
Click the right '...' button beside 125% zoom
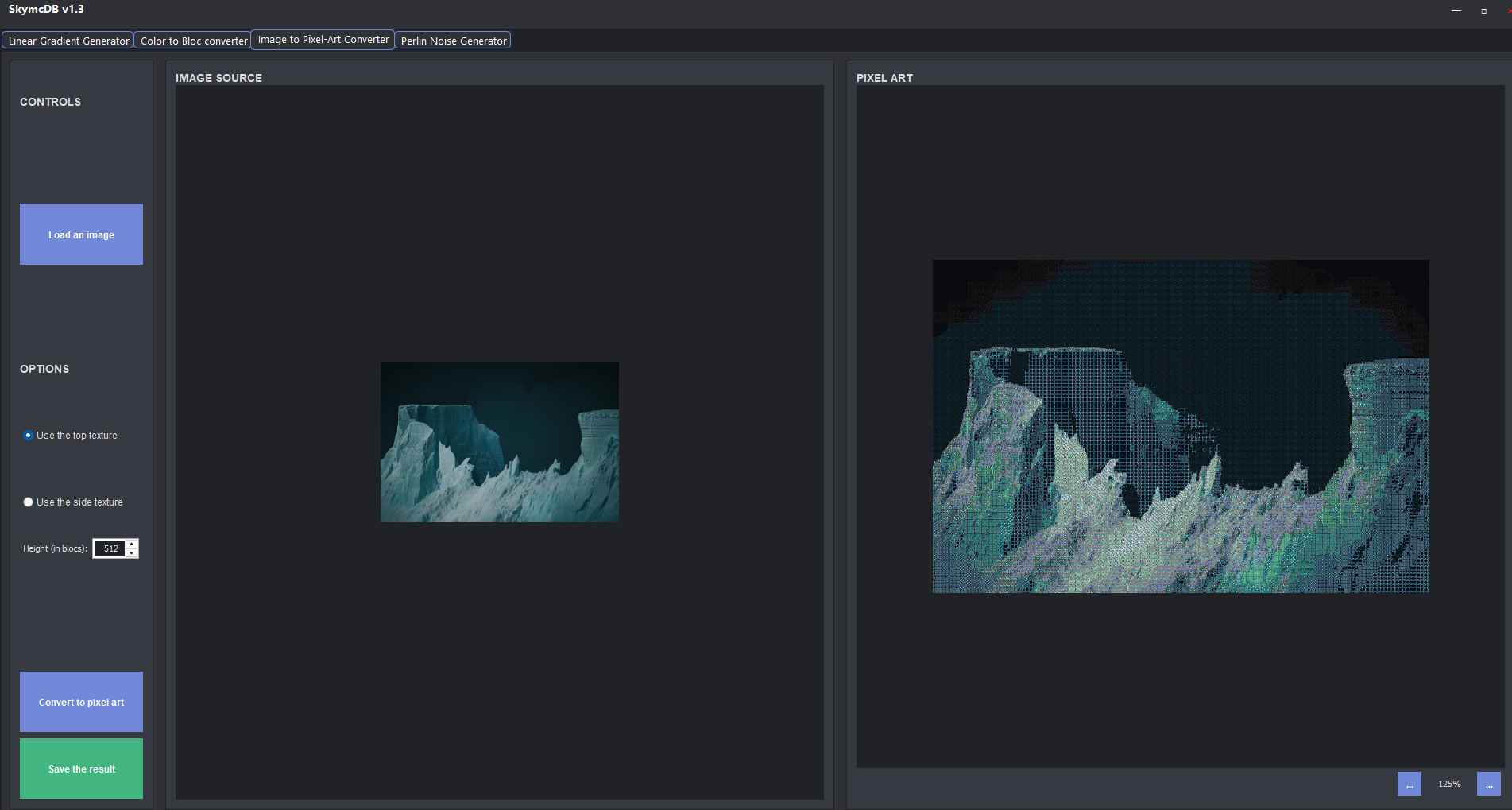(x=1488, y=784)
